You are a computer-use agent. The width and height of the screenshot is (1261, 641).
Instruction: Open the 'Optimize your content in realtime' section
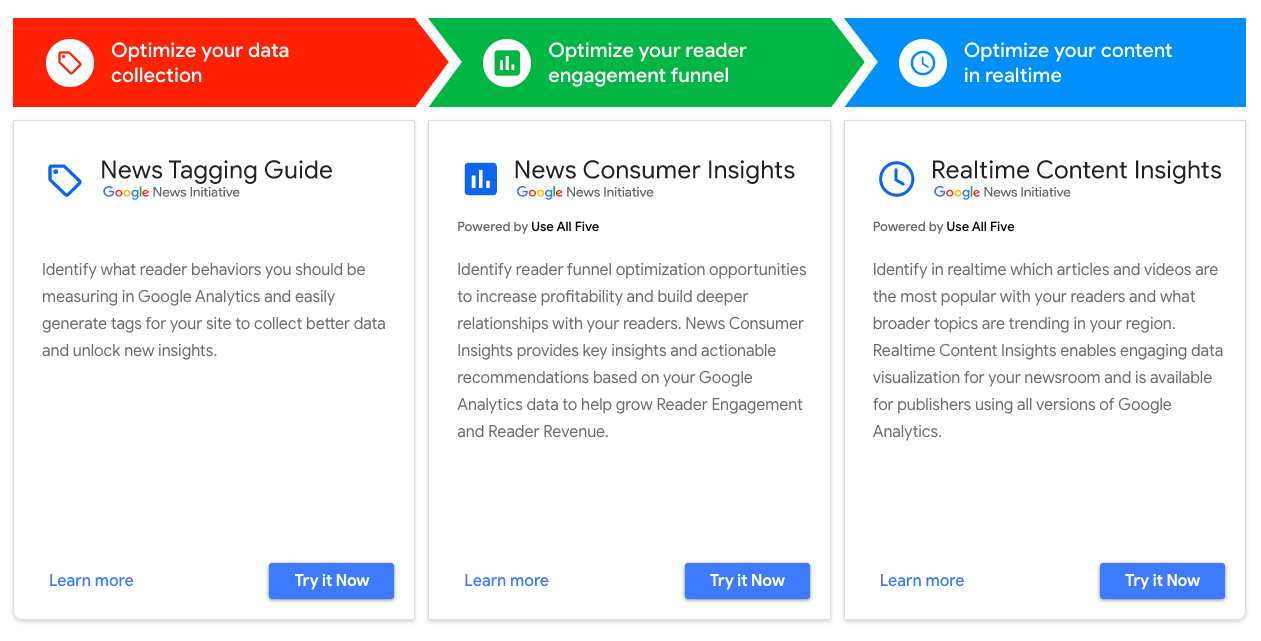pos(1065,62)
